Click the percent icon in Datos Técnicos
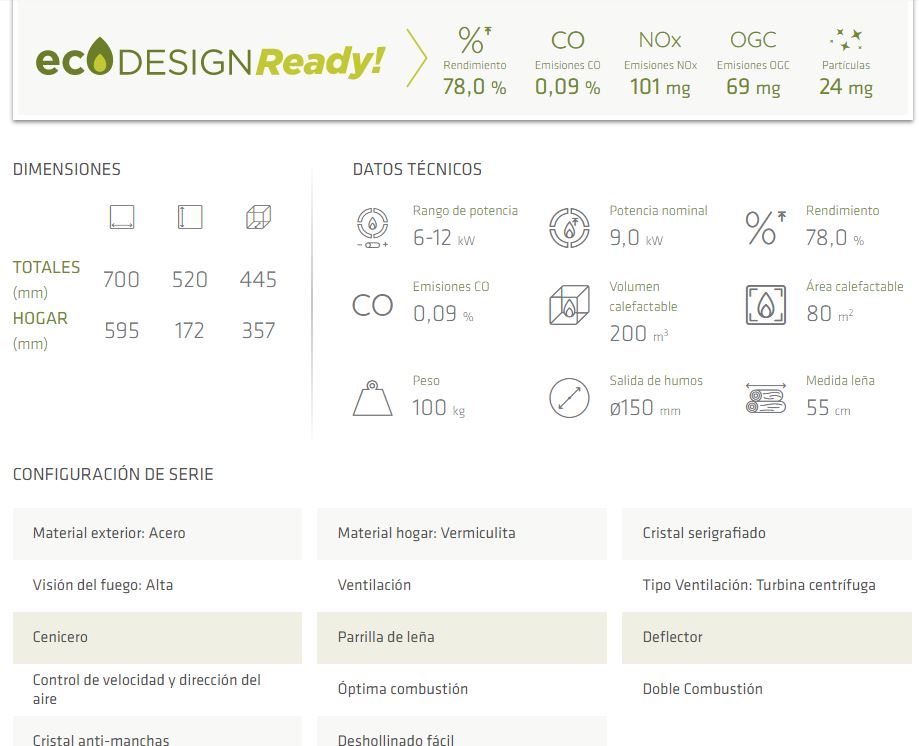 [765, 227]
